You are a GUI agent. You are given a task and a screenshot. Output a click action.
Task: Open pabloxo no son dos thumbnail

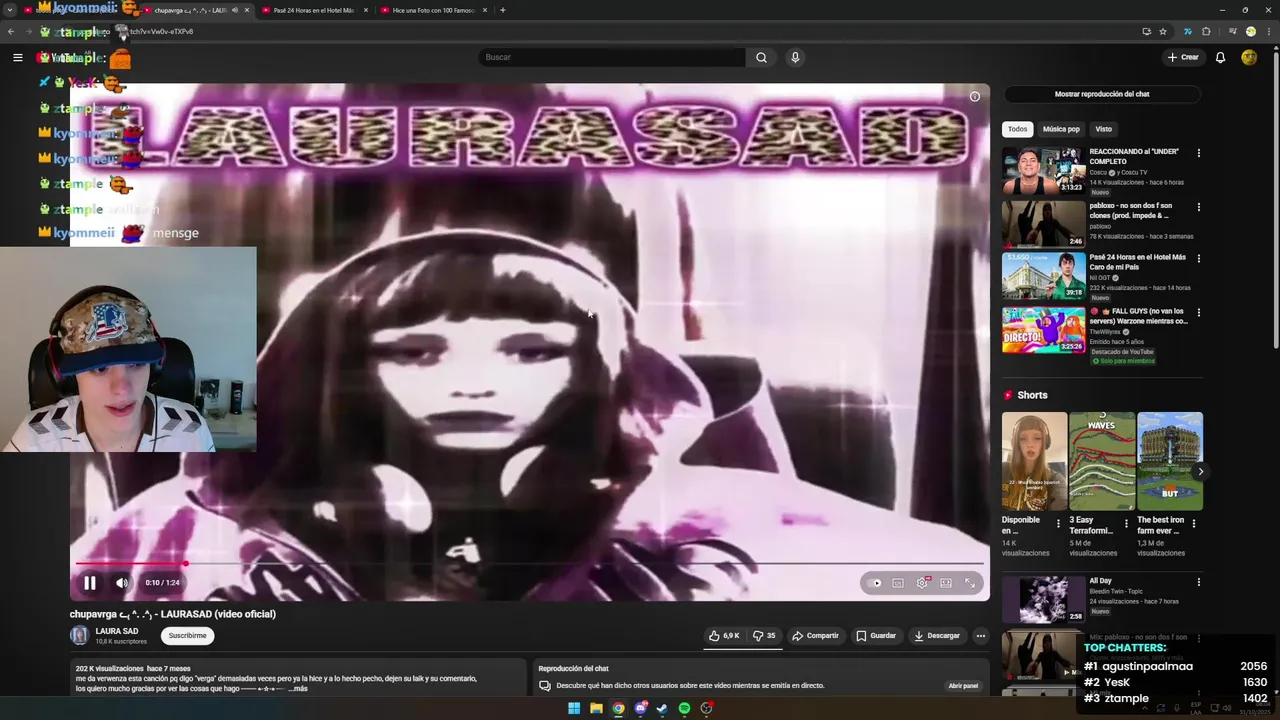click(x=1044, y=224)
